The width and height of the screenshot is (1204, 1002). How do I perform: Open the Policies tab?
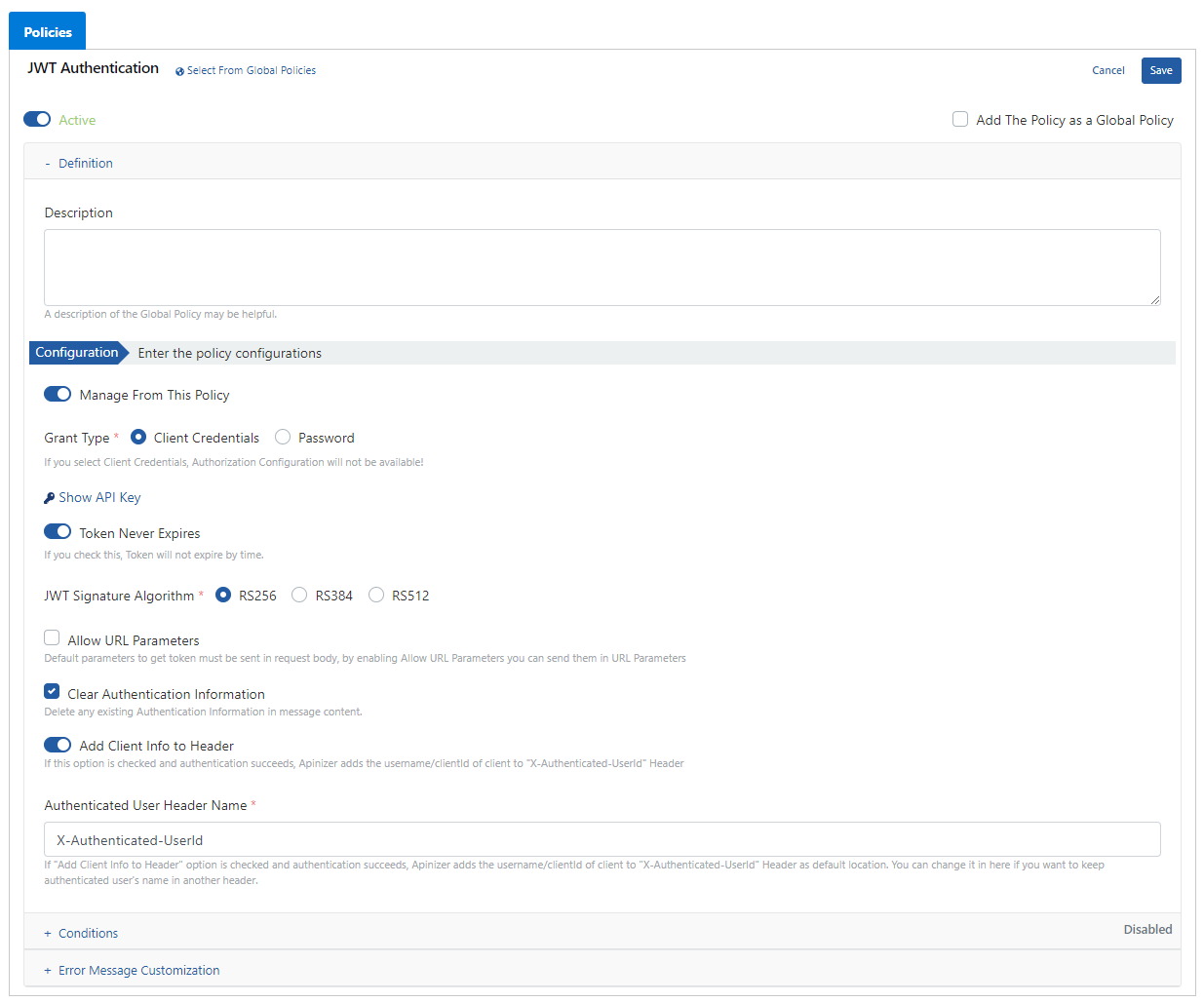48,31
